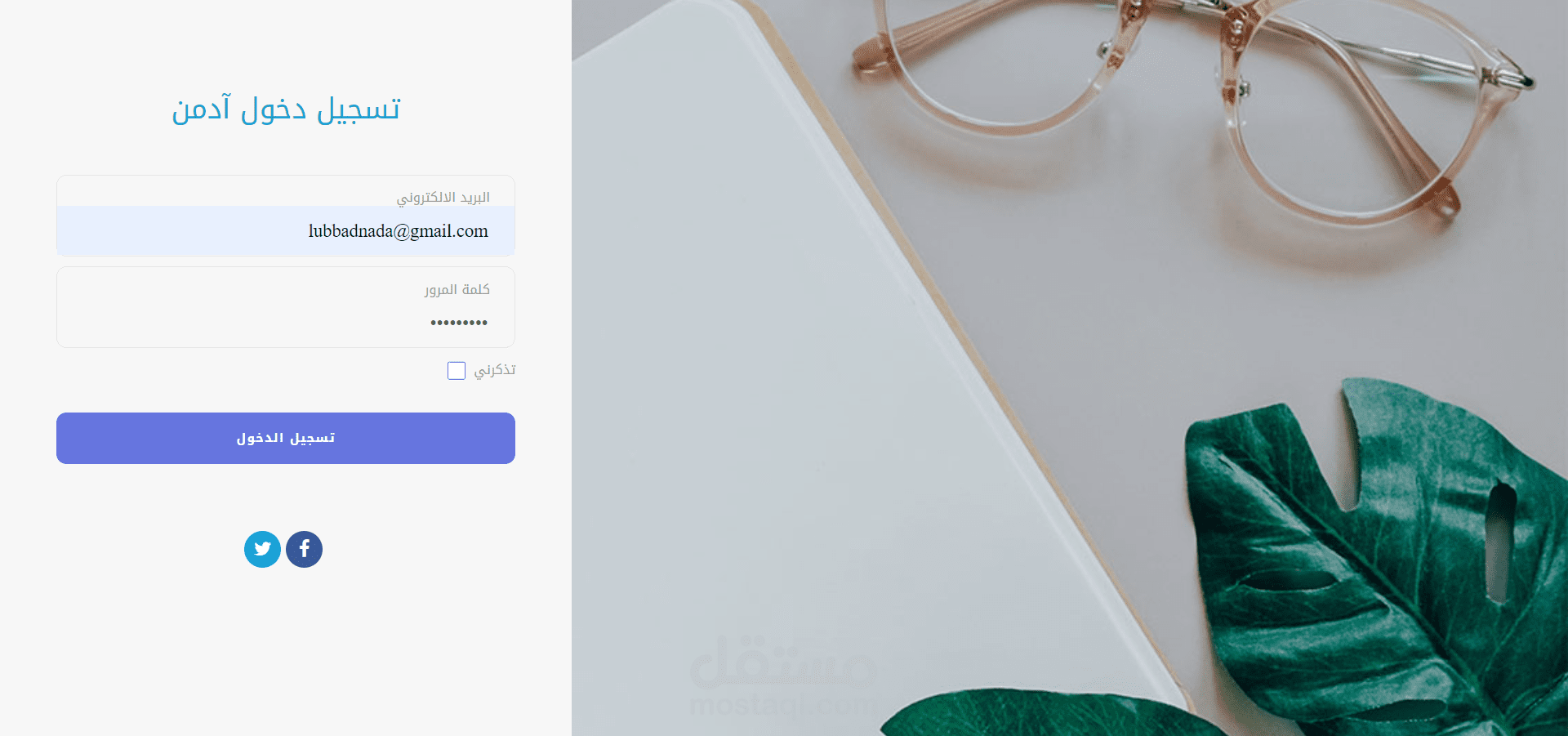Tick the تذكرني remember-me checkbox
The image size is (1568, 736).
tap(457, 371)
